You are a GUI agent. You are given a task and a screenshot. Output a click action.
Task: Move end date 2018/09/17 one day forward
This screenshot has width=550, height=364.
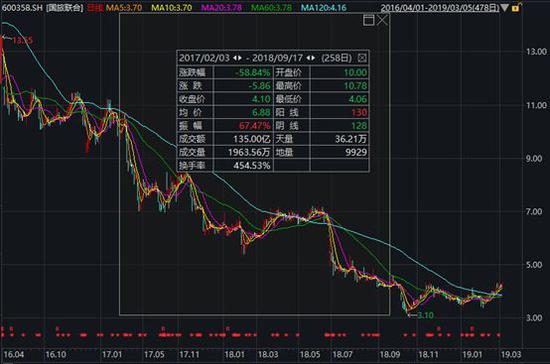pyautogui.click(x=313, y=58)
